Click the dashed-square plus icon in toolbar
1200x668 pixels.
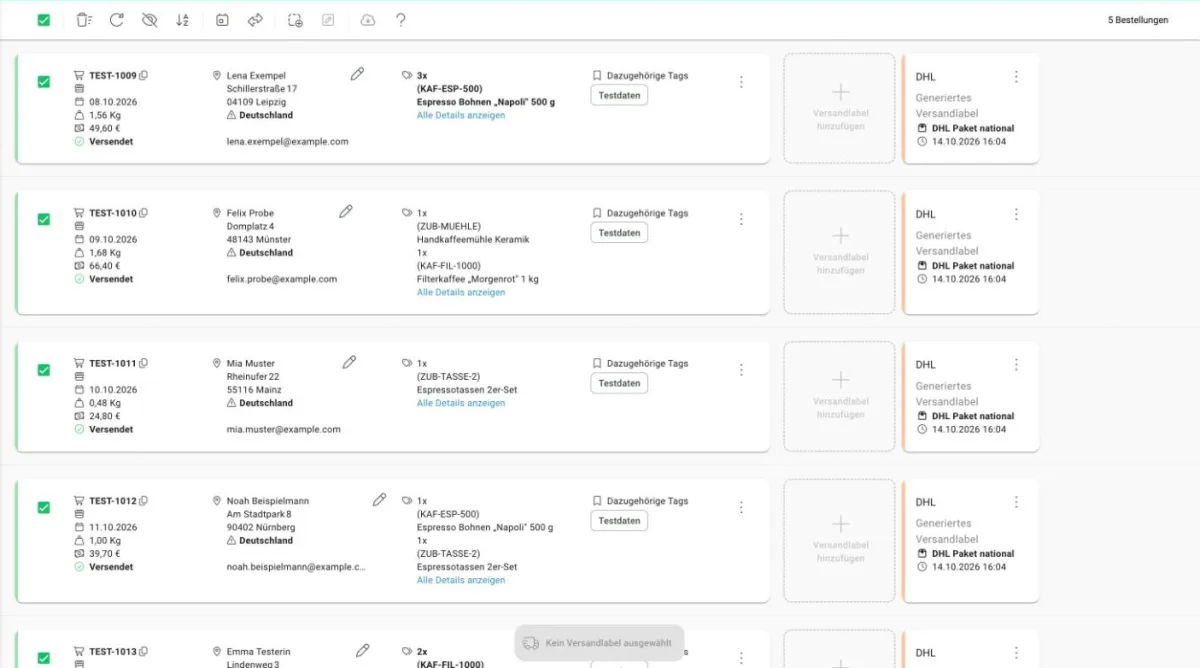click(295, 20)
